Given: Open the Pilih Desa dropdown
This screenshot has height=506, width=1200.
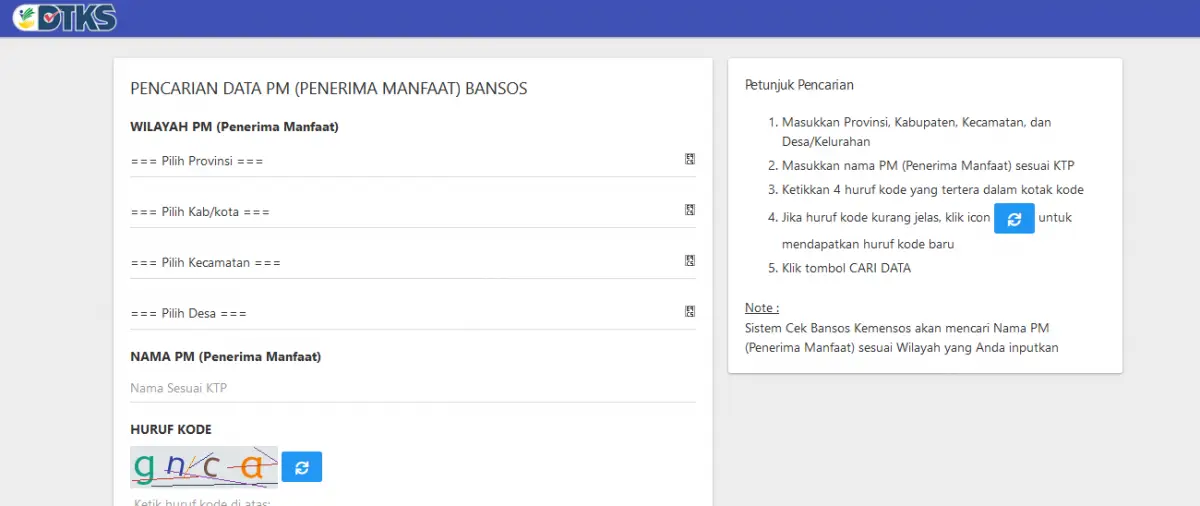Looking at the screenshot, I should click(413, 313).
